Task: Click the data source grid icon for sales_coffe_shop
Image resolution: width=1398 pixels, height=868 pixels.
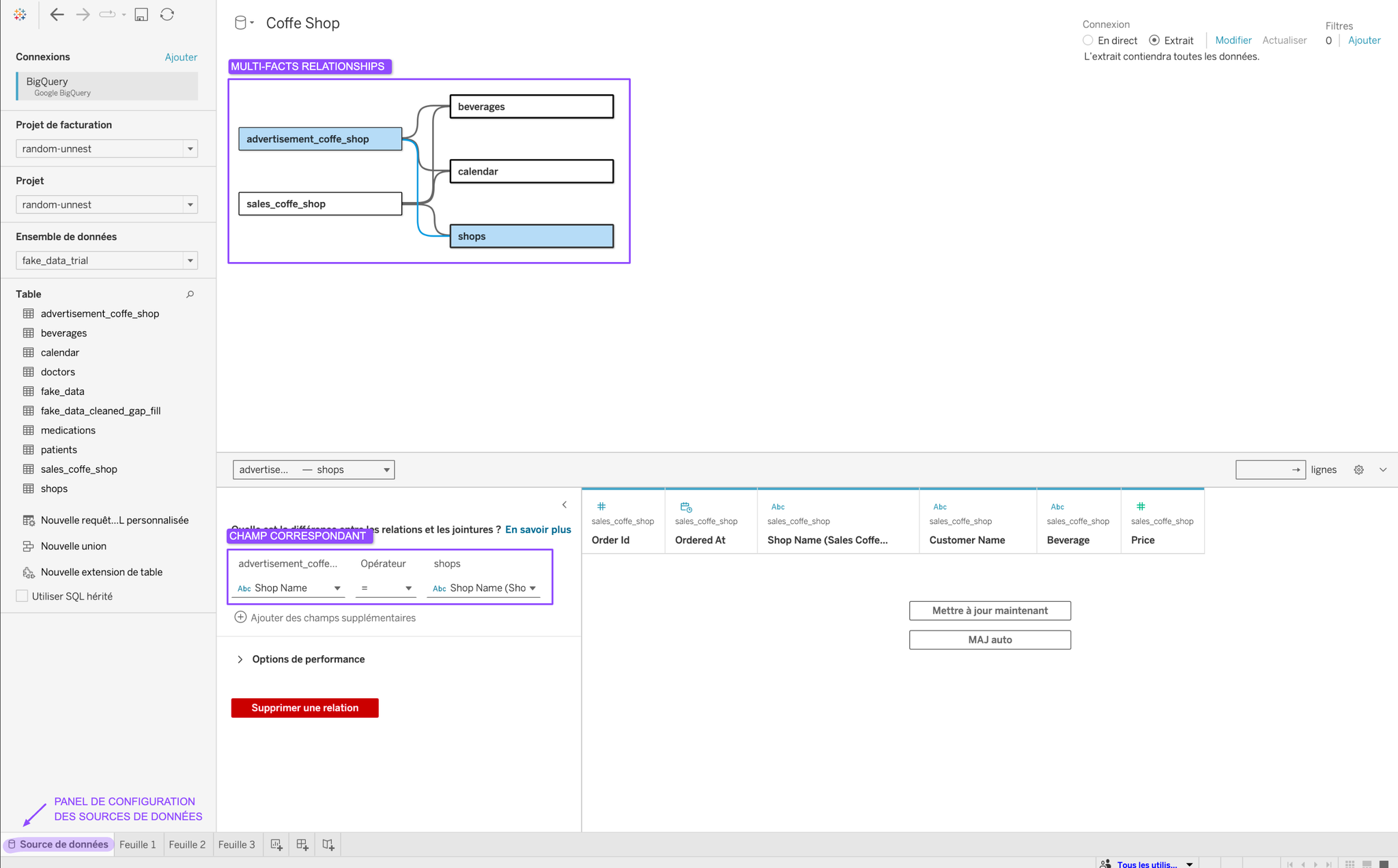Action: (x=27, y=468)
